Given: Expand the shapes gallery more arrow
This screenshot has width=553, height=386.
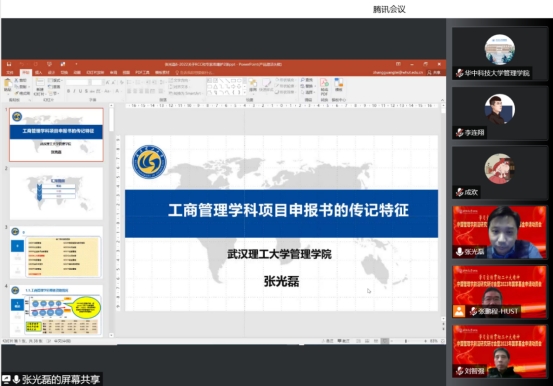Looking at the screenshot, I should [x=244, y=93].
